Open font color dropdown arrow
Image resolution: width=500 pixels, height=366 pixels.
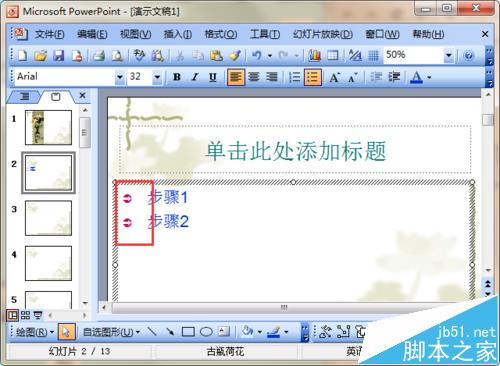(429, 77)
